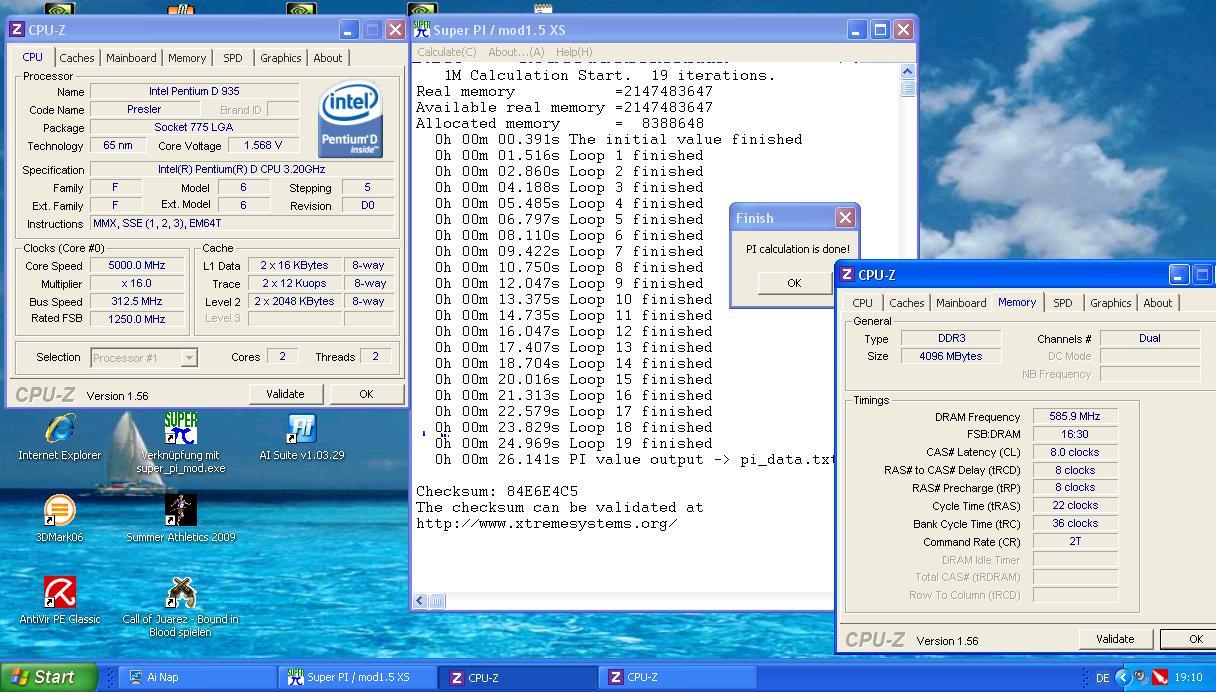The image size is (1216, 692).
Task: Click the CPU-Z title bar icon in the CPU window
Action: pos(17,30)
